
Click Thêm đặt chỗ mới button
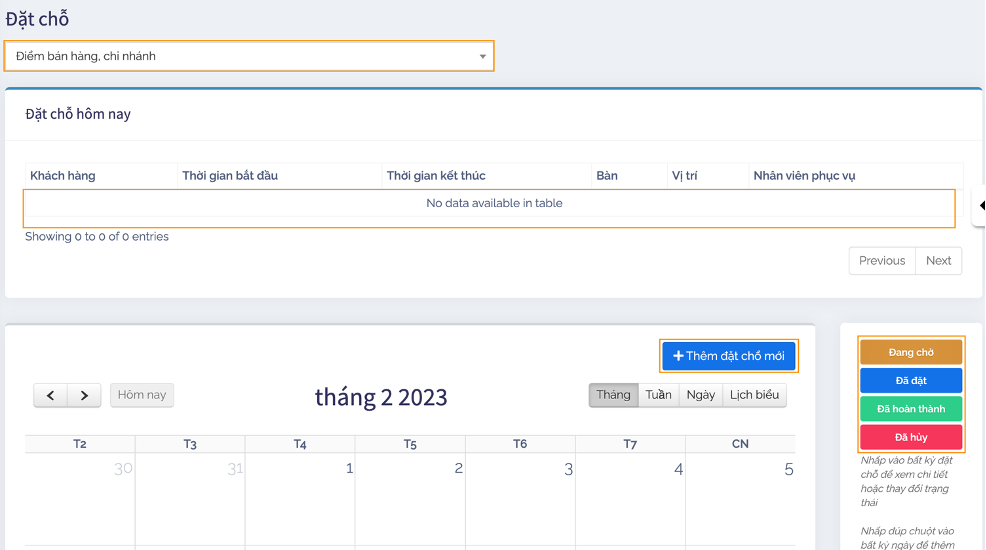[729, 356]
